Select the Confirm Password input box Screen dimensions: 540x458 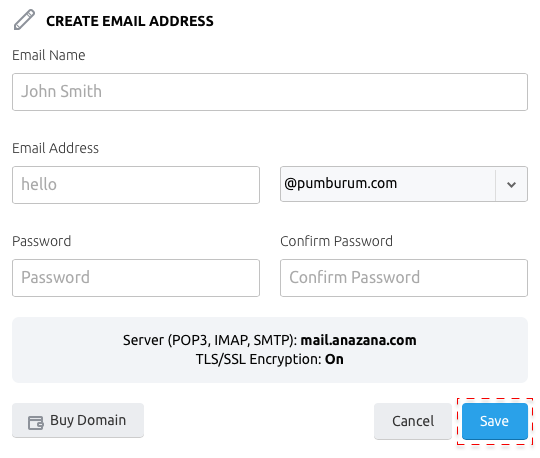pos(404,278)
